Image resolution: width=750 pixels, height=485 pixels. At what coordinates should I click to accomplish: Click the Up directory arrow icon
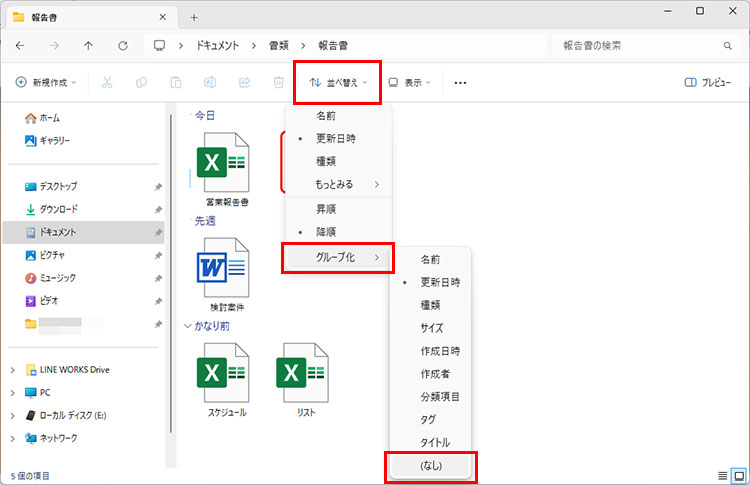coord(88,46)
